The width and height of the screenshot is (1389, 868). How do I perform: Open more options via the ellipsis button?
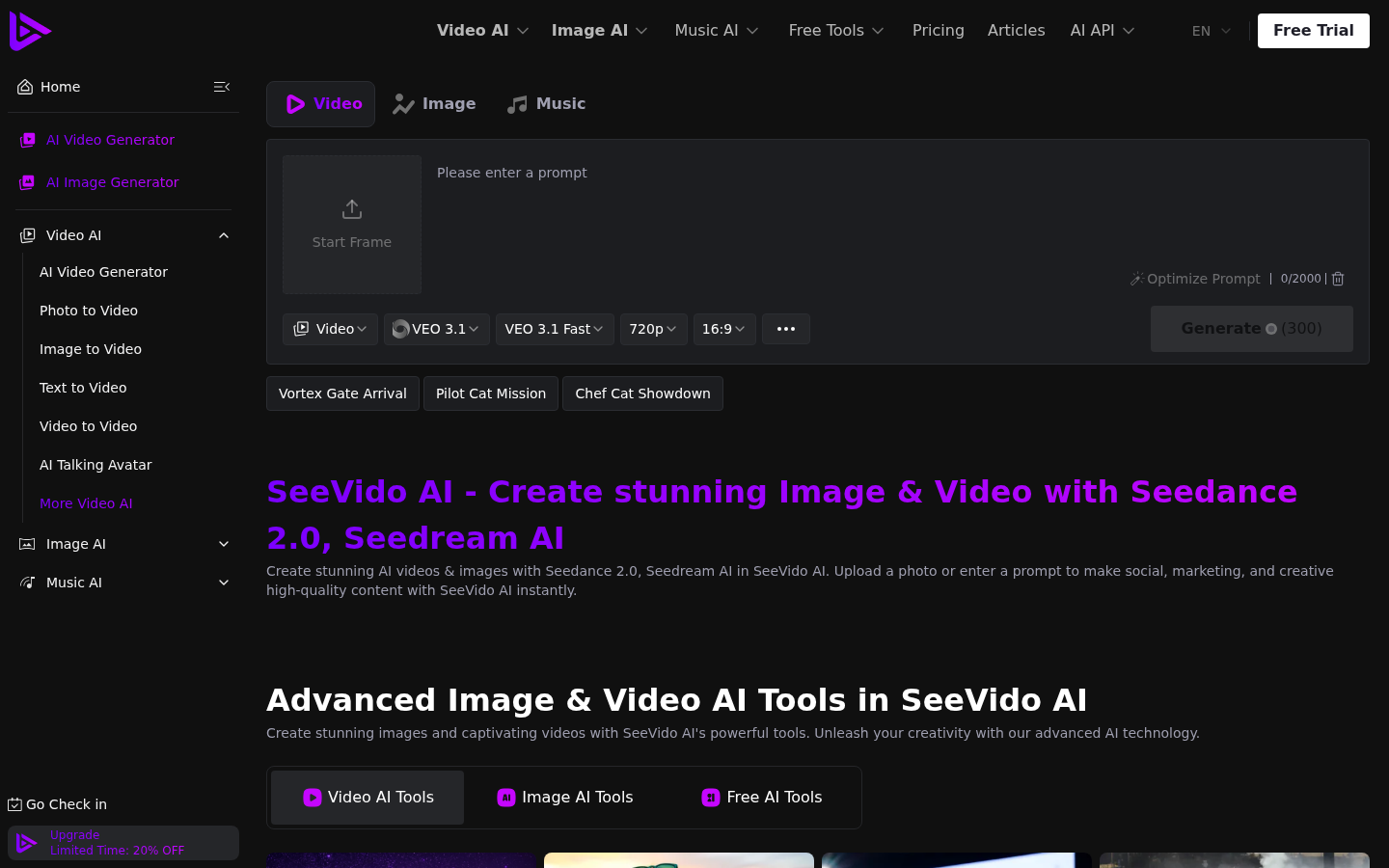(786, 329)
